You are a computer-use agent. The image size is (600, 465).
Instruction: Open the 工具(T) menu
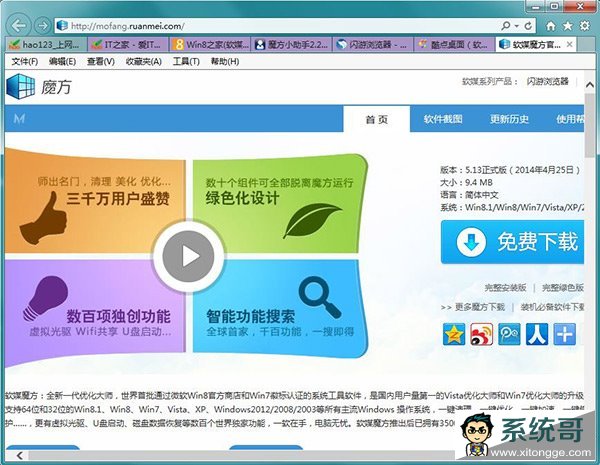(x=186, y=62)
